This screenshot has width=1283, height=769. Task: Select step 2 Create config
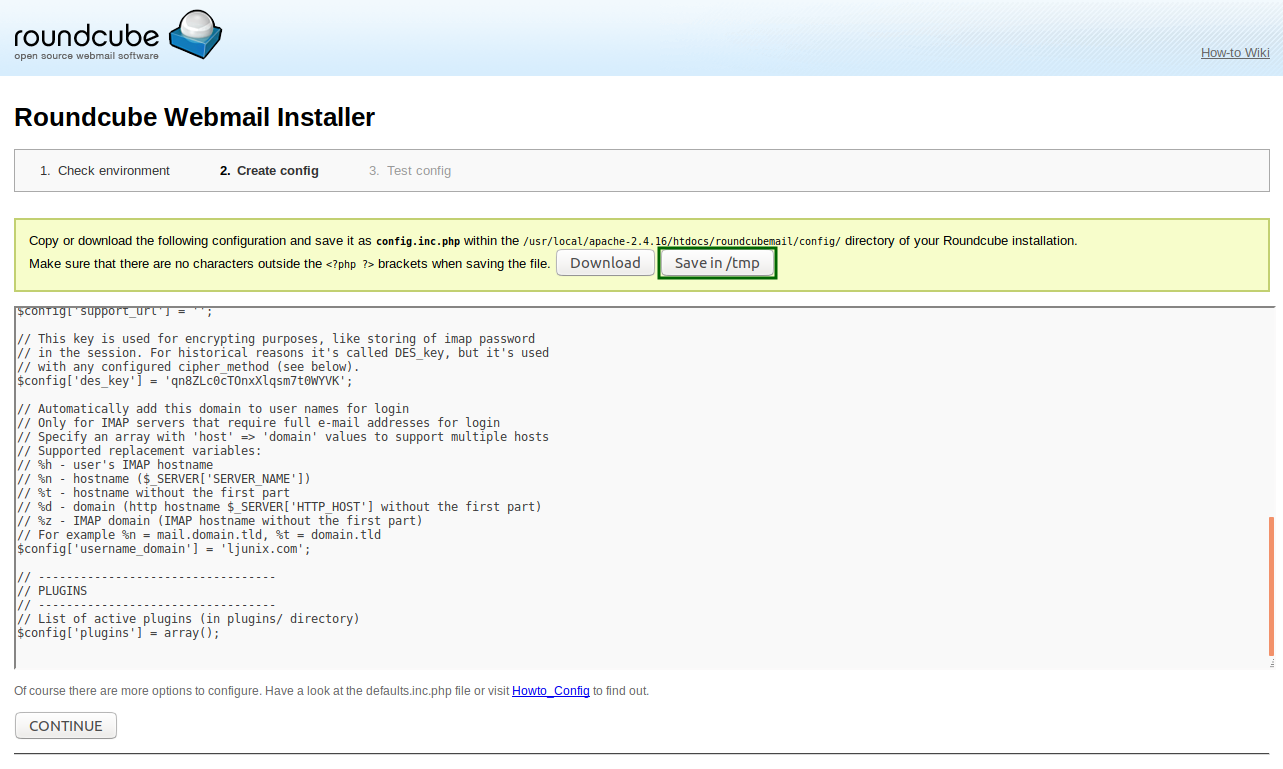(x=269, y=171)
